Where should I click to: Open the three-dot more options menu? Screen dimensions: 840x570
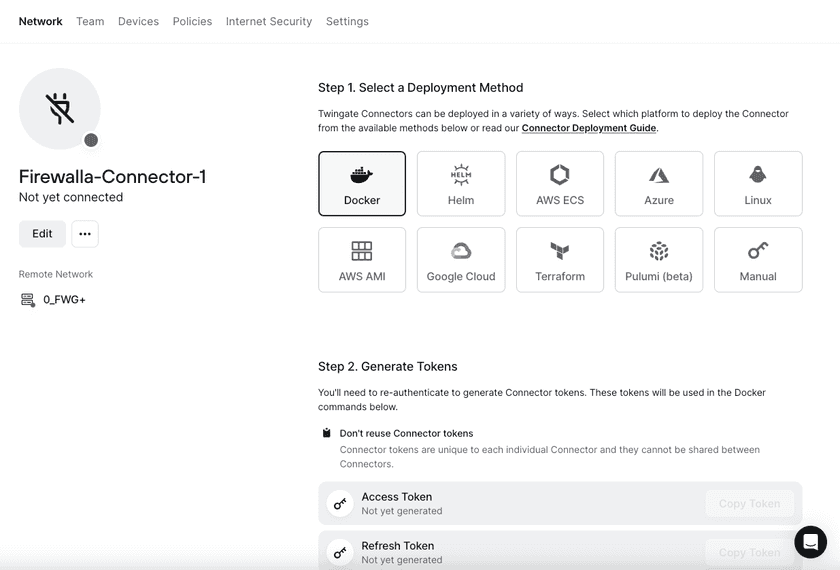click(85, 234)
